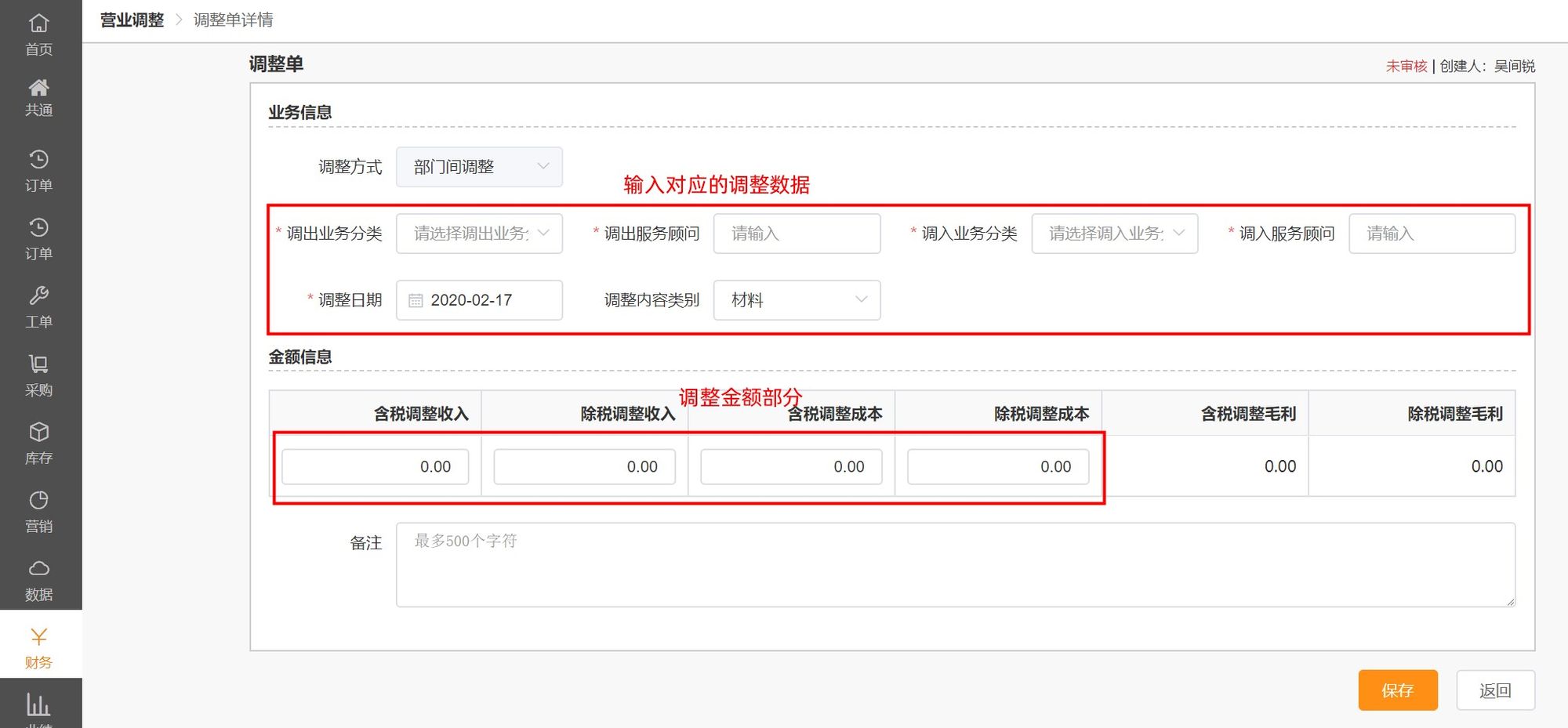The image size is (1568, 728).
Task: Click the 金额信息 section heading
Action: tap(299, 357)
